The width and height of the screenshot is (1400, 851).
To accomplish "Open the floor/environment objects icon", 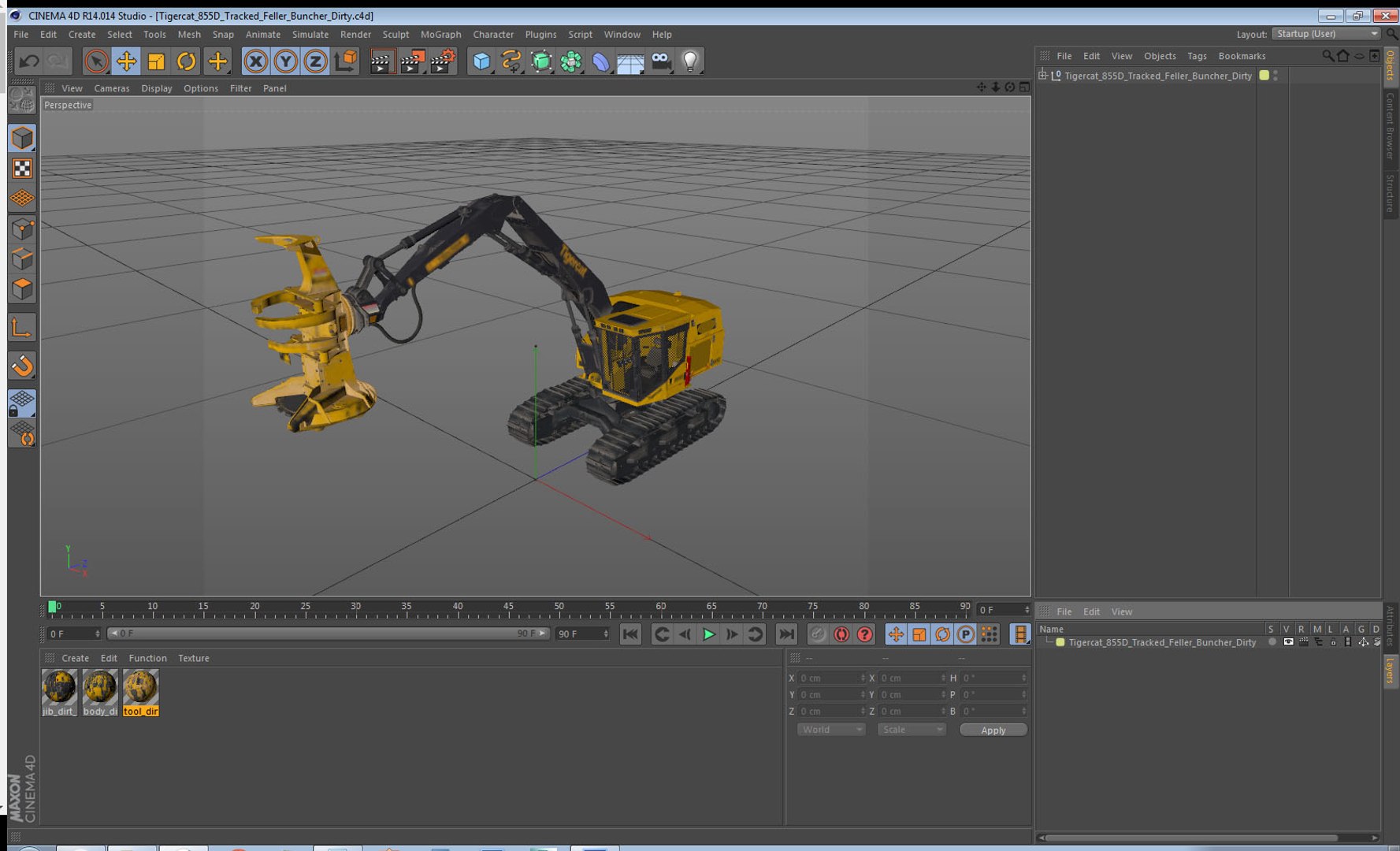I will 630,61.
